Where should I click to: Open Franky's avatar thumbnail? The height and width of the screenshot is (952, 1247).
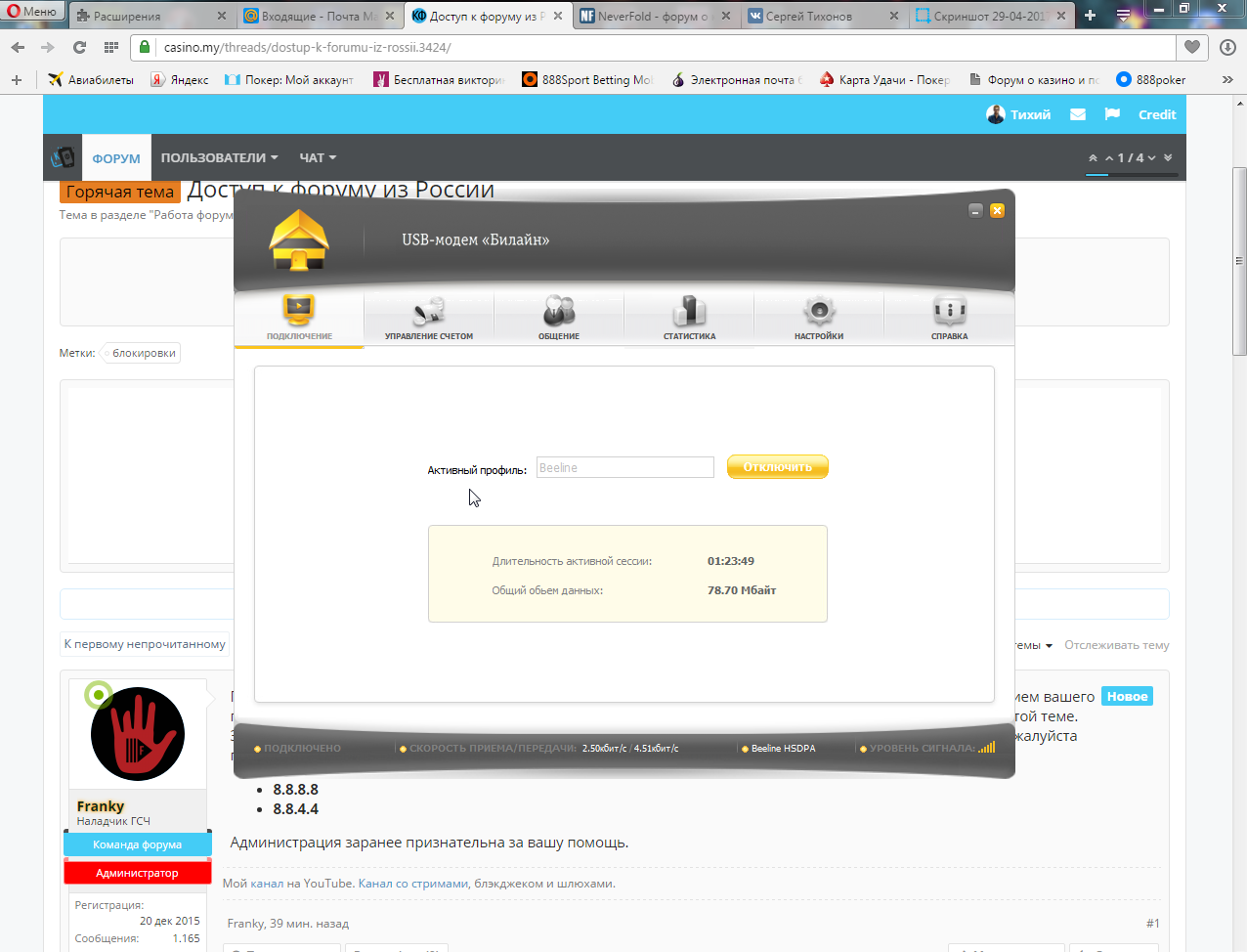click(138, 734)
